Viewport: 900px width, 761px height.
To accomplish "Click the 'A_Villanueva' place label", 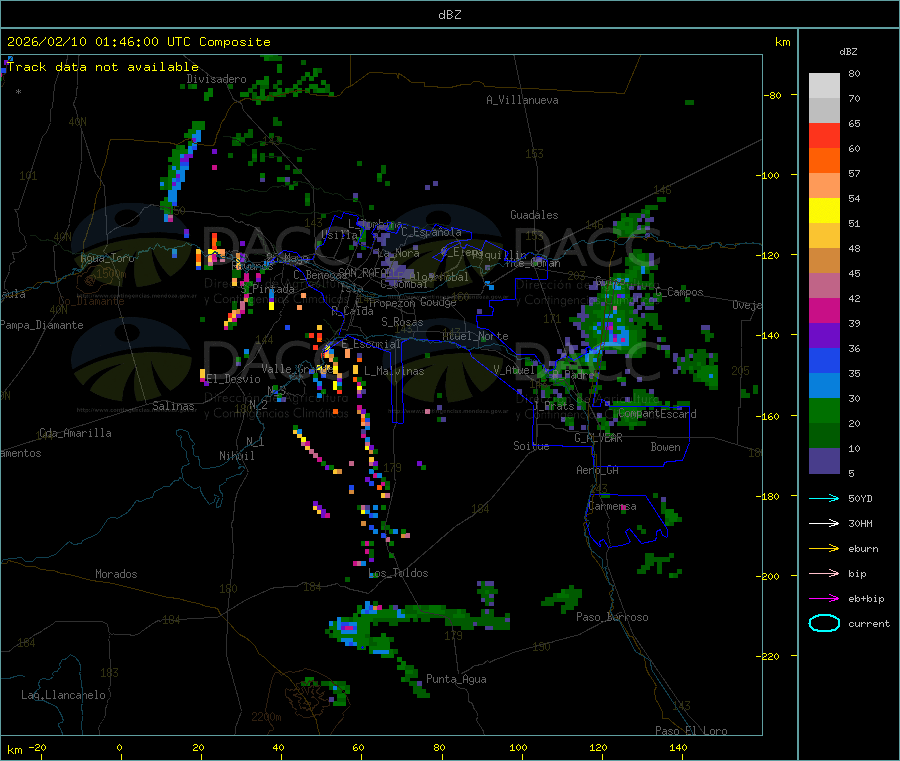I will click(x=522, y=100).
